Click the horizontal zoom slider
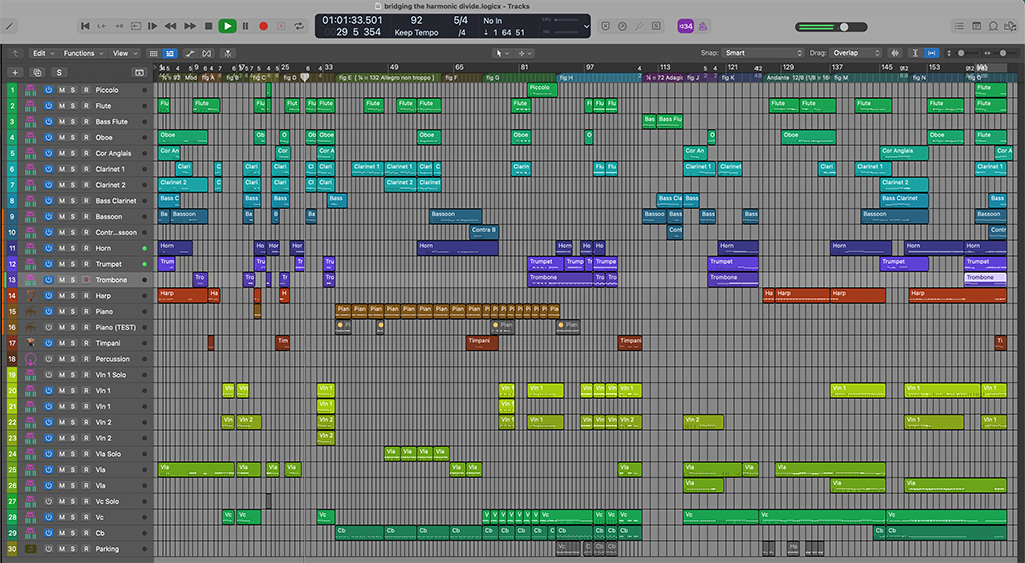Viewport: 1025px width, 563px height. pyautogui.click(x=1007, y=53)
